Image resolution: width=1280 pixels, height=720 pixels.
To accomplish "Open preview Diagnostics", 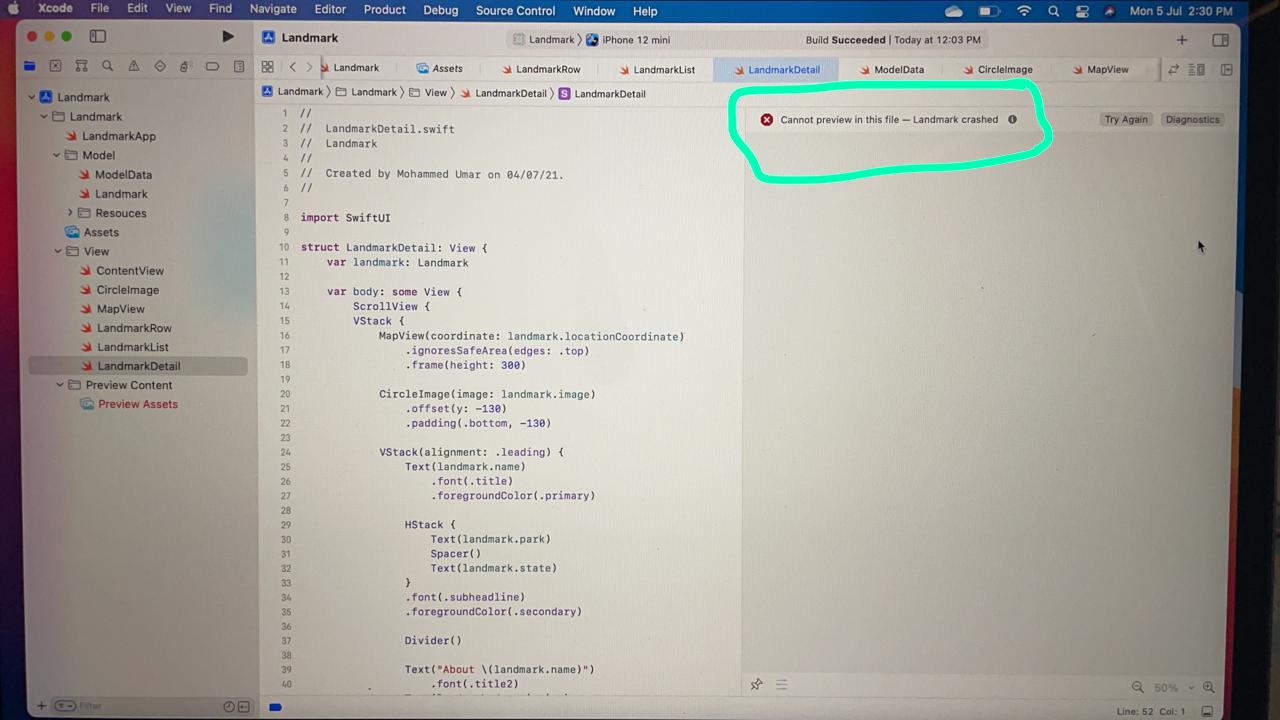I will point(1193,119).
